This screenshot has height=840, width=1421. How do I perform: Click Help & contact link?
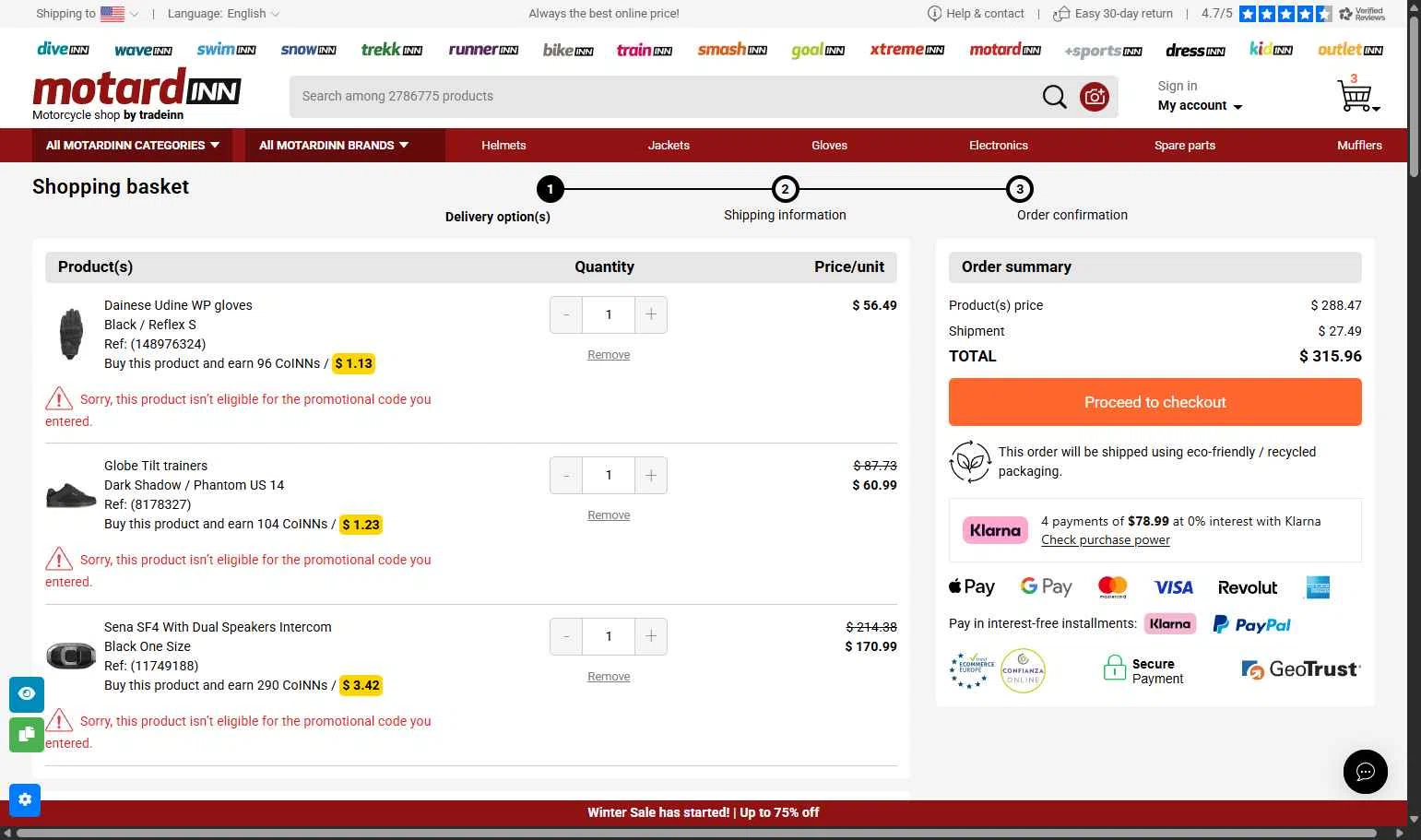coord(976,14)
